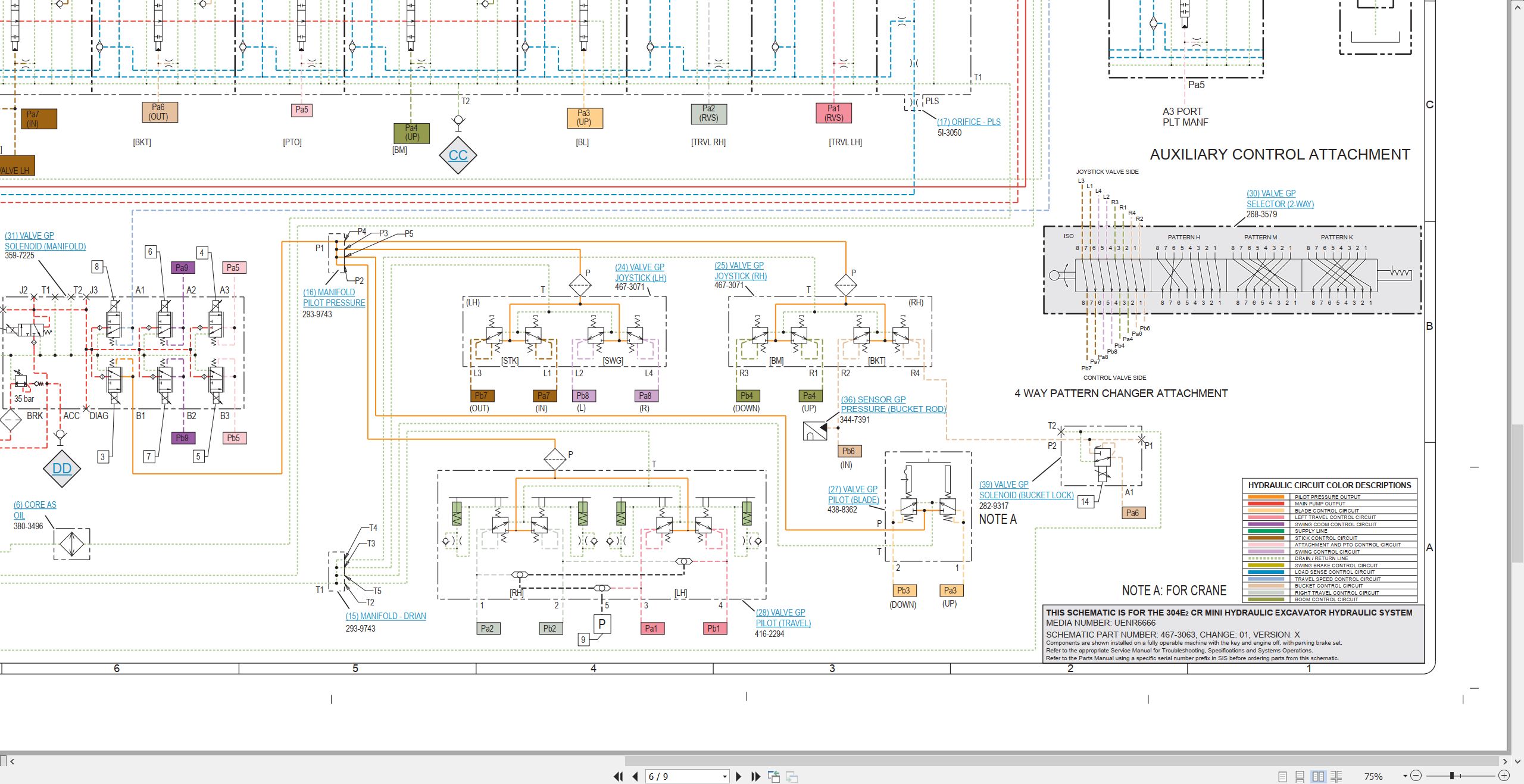This screenshot has width=1524, height=784.
Task: Click the horizontal scrollbar thumb
Action: pos(1063,761)
